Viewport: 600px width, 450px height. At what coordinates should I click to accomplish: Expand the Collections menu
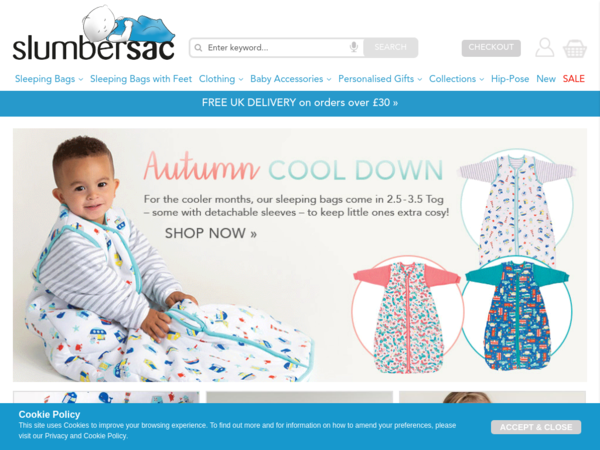457,79
